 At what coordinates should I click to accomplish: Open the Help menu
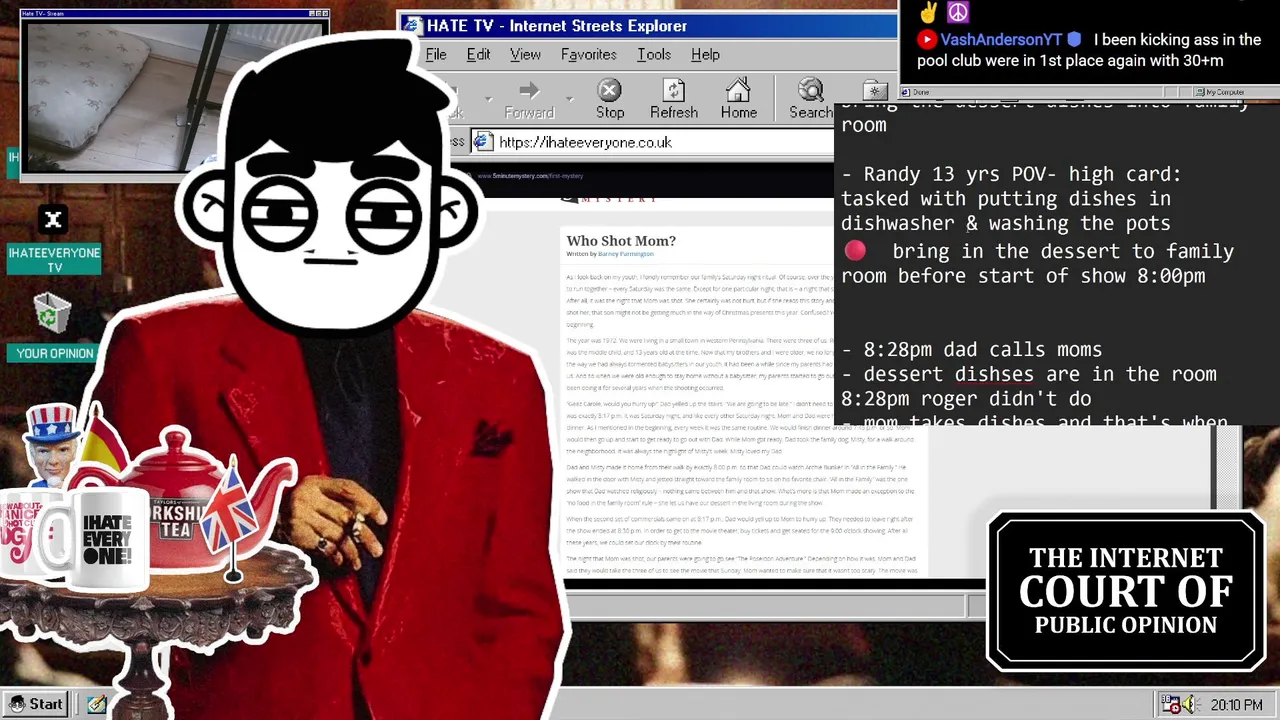tap(705, 54)
